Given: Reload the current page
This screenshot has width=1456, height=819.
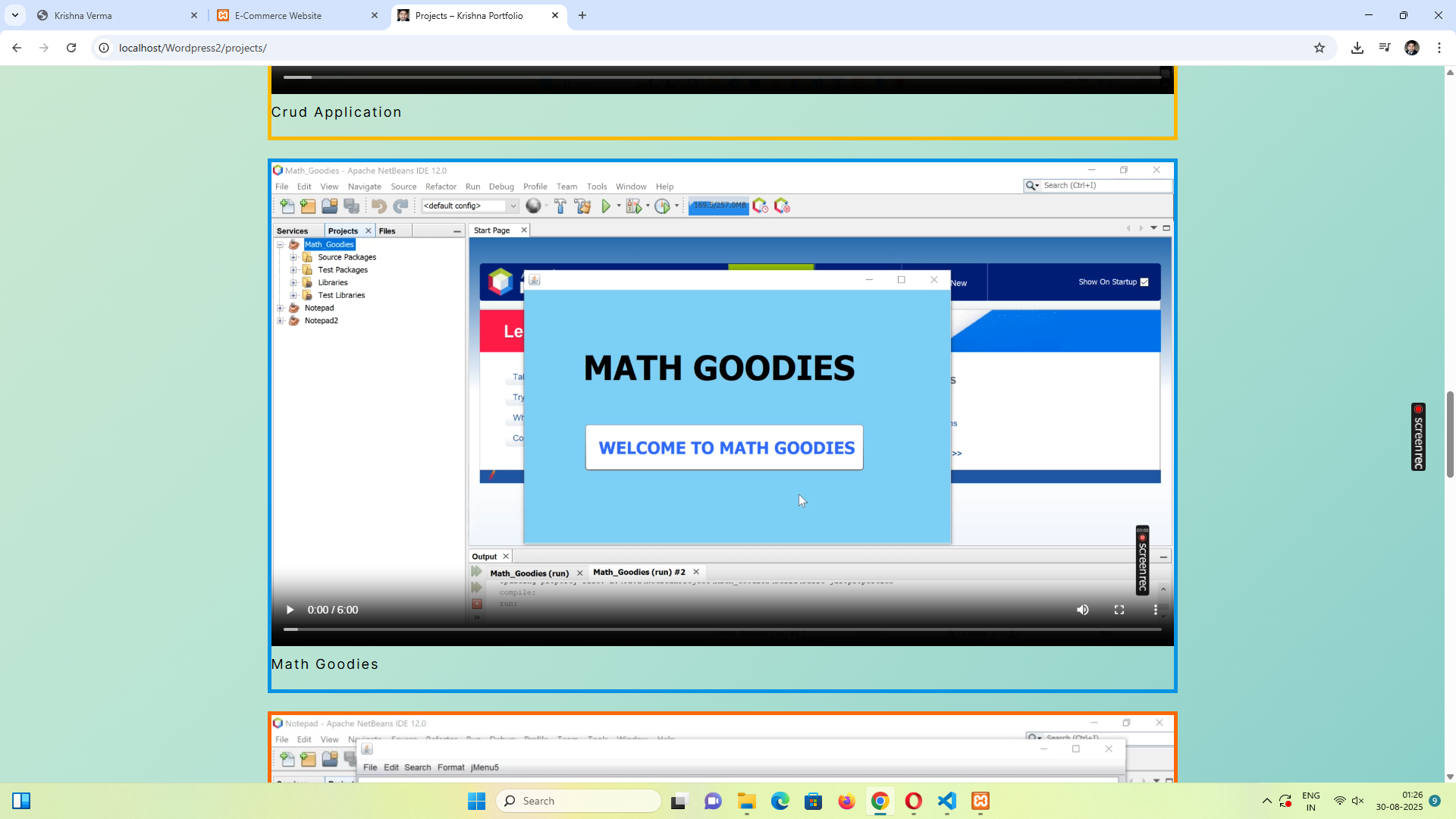Looking at the screenshot, I should 71,48.
